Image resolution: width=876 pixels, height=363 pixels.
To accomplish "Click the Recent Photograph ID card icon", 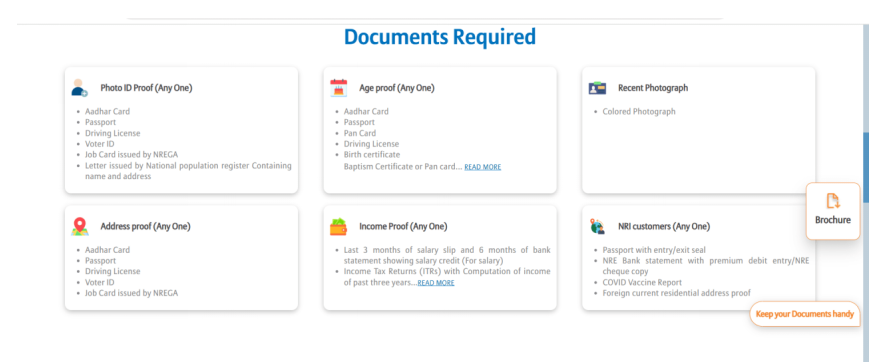I will click(597, 88).
